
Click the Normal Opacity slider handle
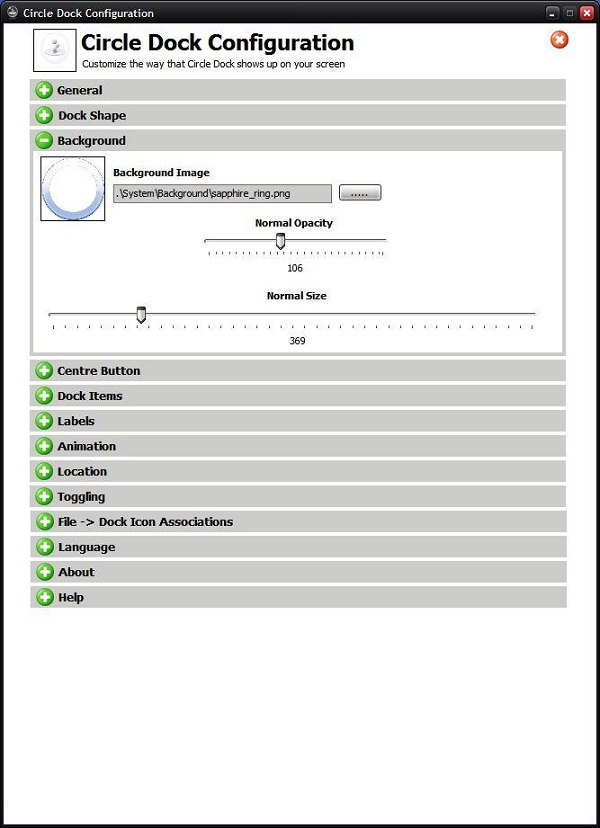click(280, 241)
